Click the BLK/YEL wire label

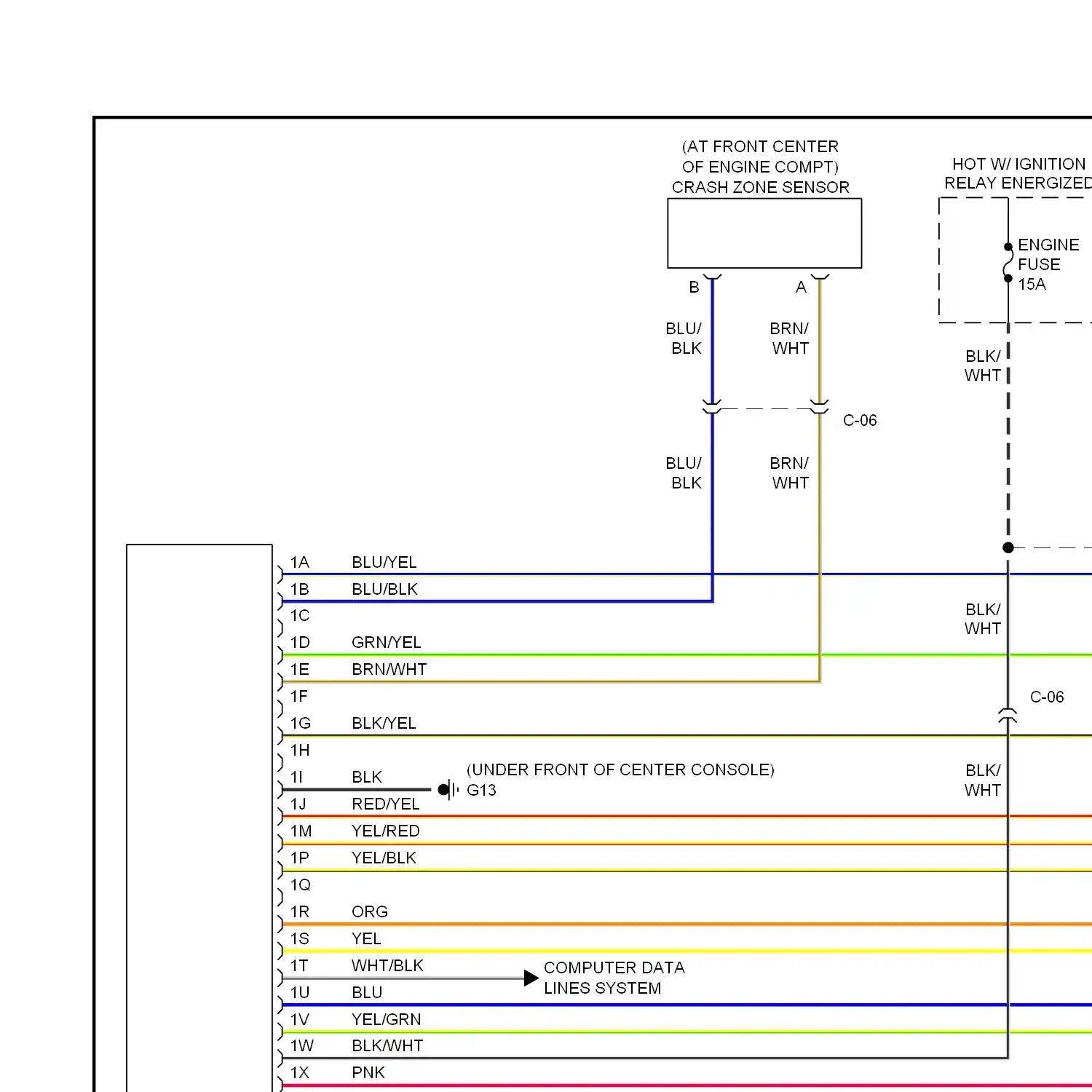(384, 723)
